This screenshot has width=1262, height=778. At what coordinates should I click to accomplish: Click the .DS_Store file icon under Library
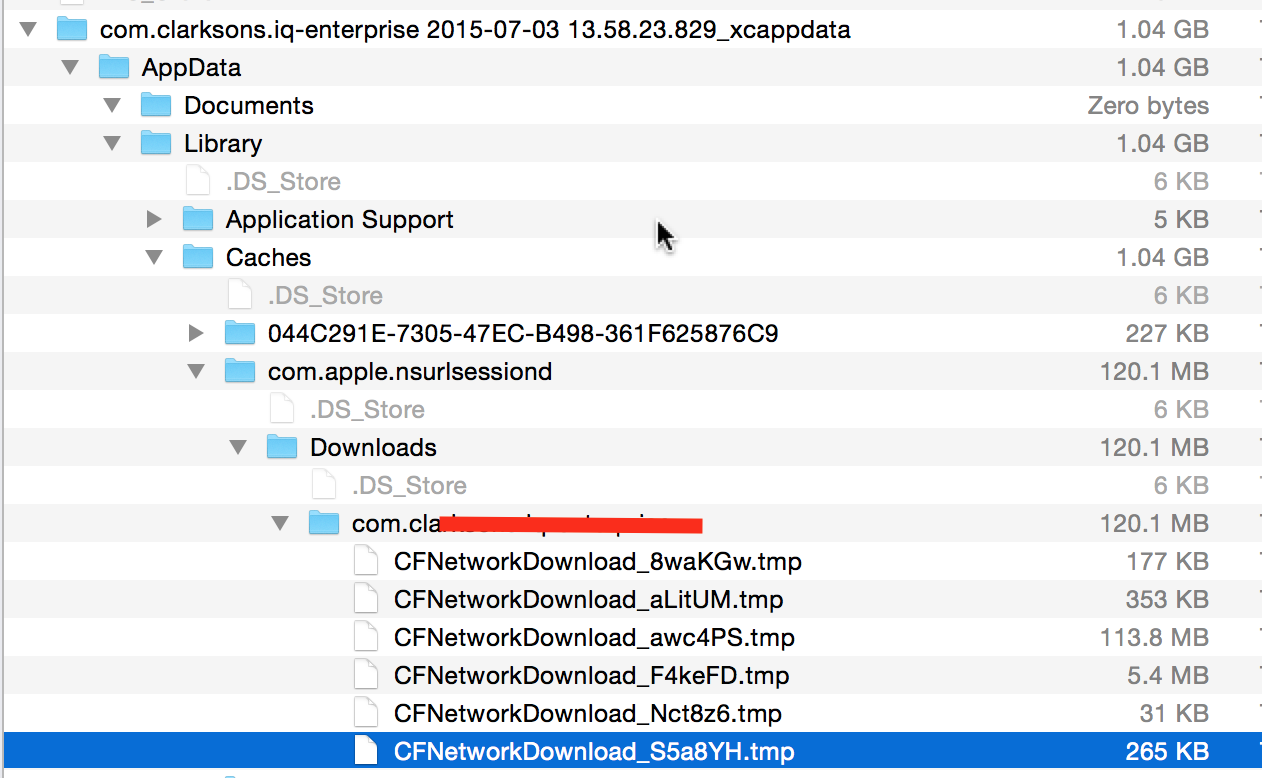(199, 181)
